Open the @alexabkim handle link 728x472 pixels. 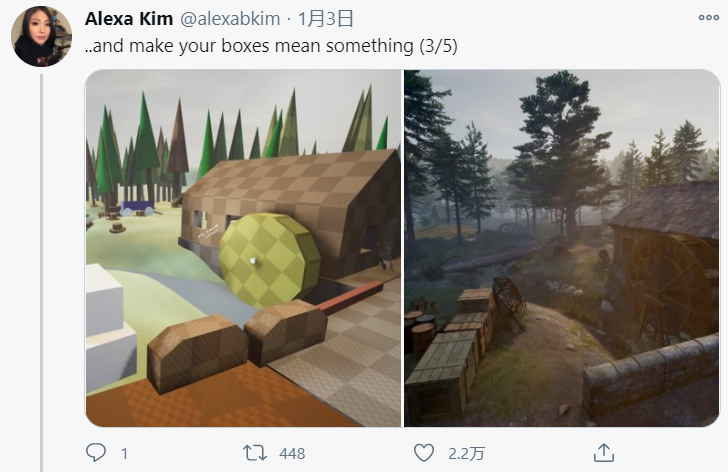click(x=230, y=19)
